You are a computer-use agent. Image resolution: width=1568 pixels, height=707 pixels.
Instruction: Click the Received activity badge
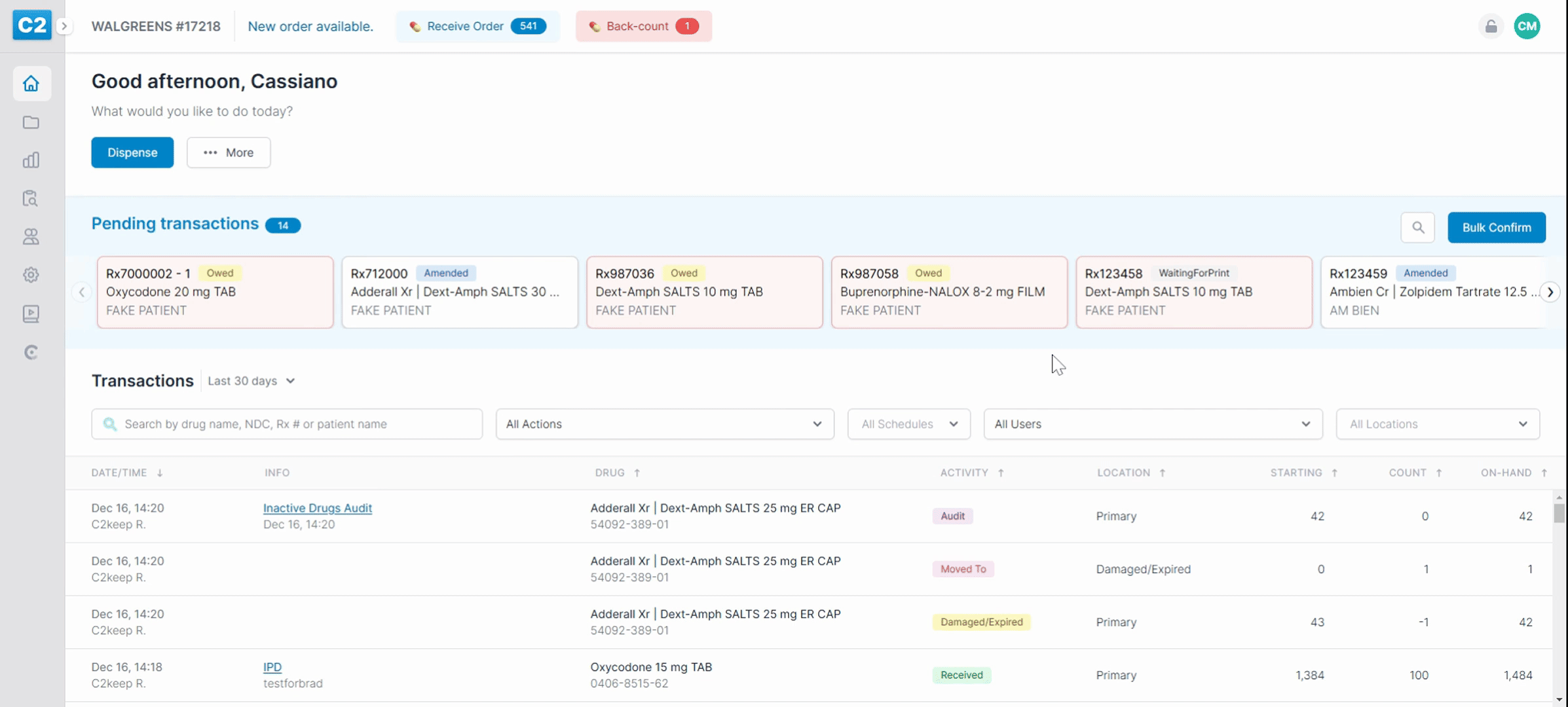(x=961, y=675)
